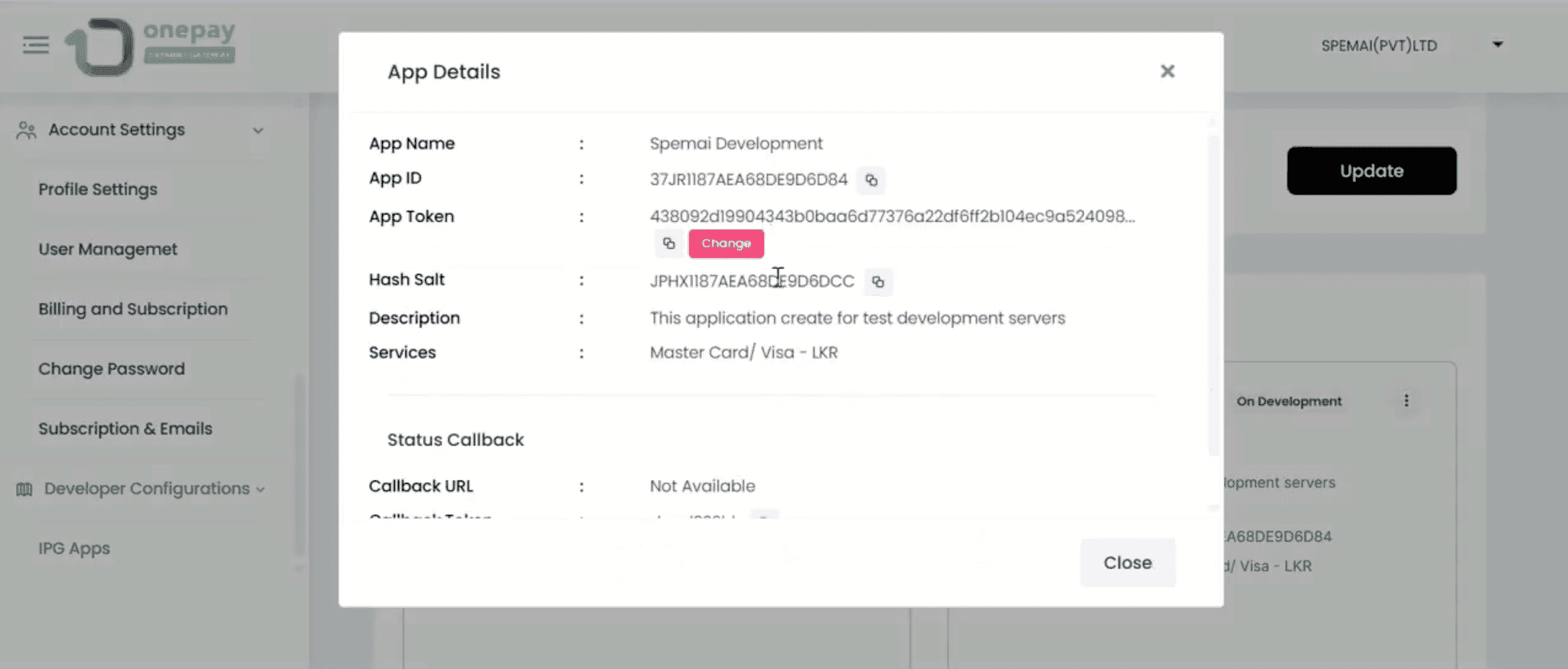Image resolution: width=1568 pixels, height=669 pixels.
Task: Click the Developer Configurations map icon
Action: (24, 489)
